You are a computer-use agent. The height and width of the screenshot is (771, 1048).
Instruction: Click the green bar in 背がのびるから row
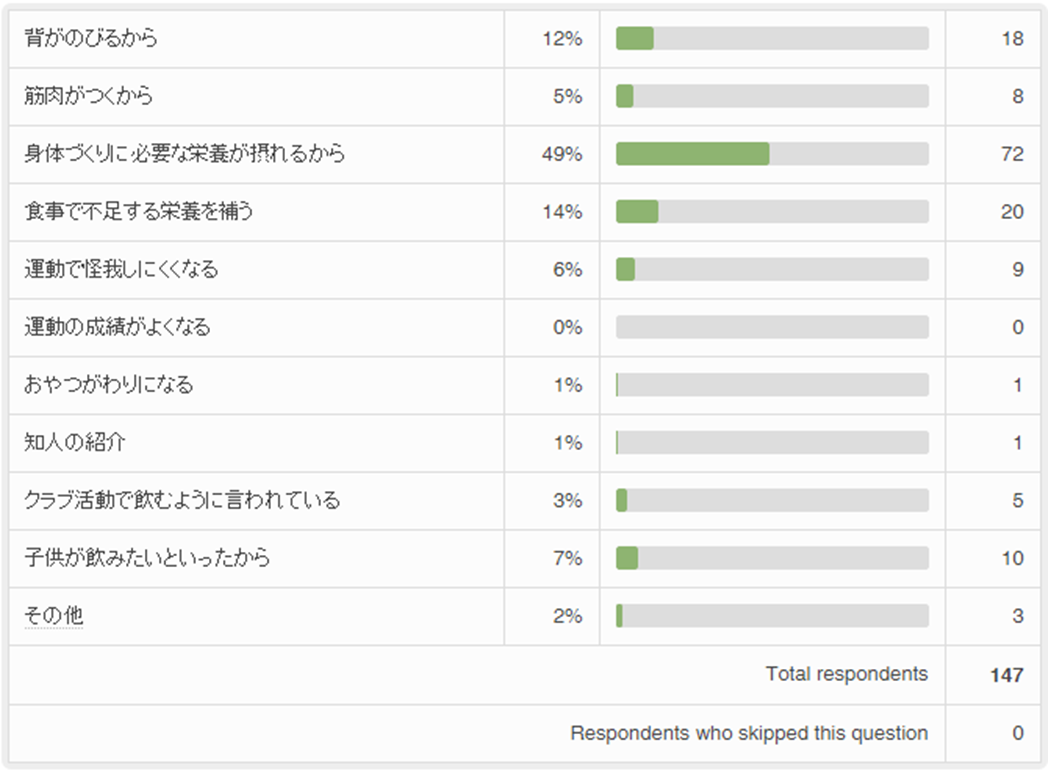(634, 39)
